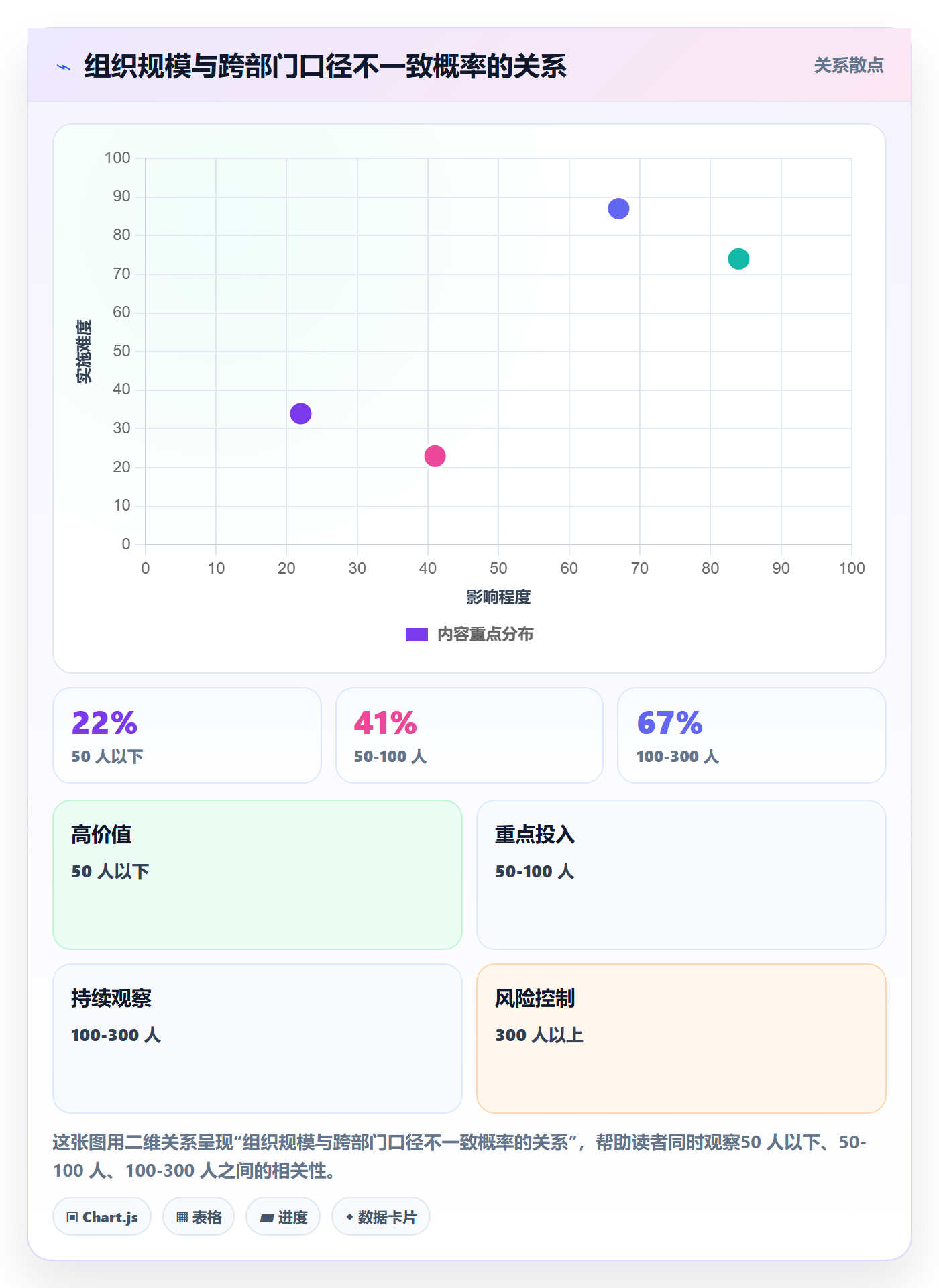Toggle the 内容重点分布 legend color swatch
The height and width of the screenshot is (1288, 939).
pyautogui.click(x=417, y=635)
